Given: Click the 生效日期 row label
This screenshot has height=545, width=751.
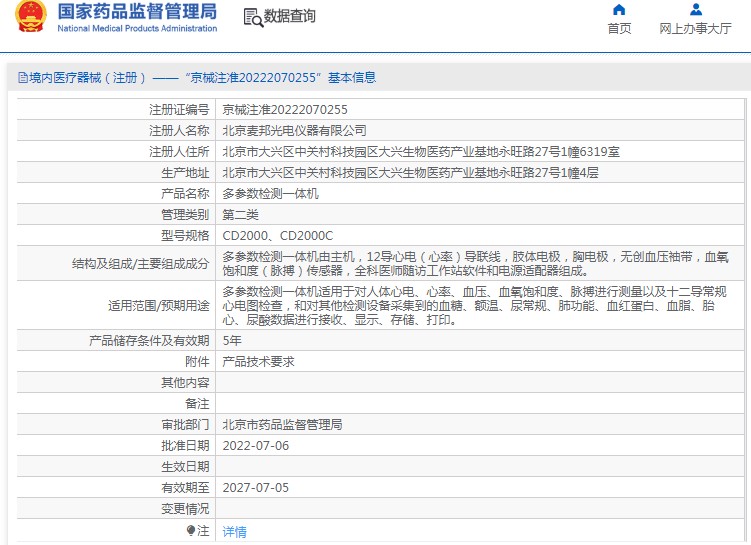Looking at the screenshot, I should tap(185, 467).
